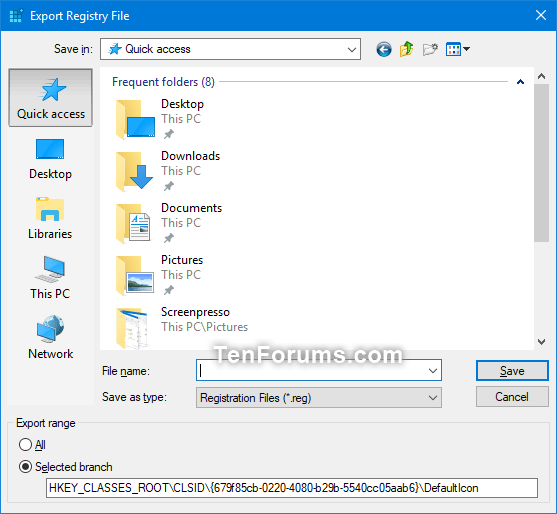Image resolution: width=557 pixels, height=514 pixels.
Task: Click the Up one level folder icon
Action: click(x=407, y=49)
